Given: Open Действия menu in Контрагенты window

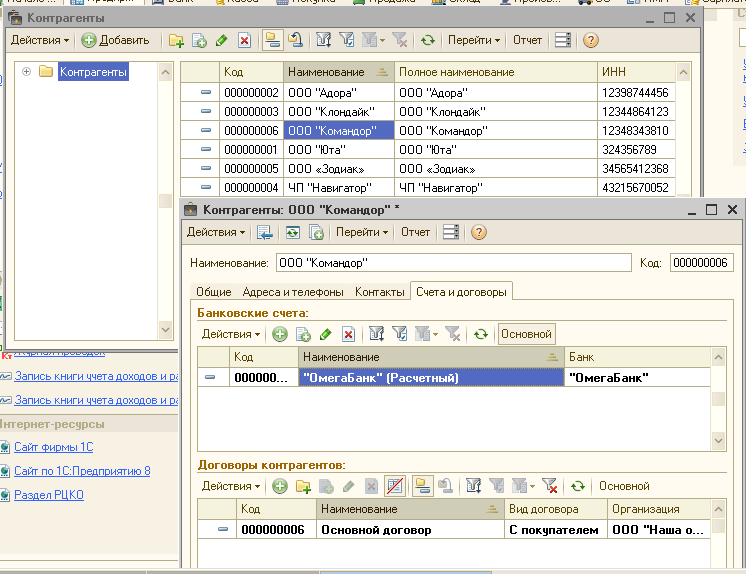Looking at the screenshot, I should pos(40,40).
